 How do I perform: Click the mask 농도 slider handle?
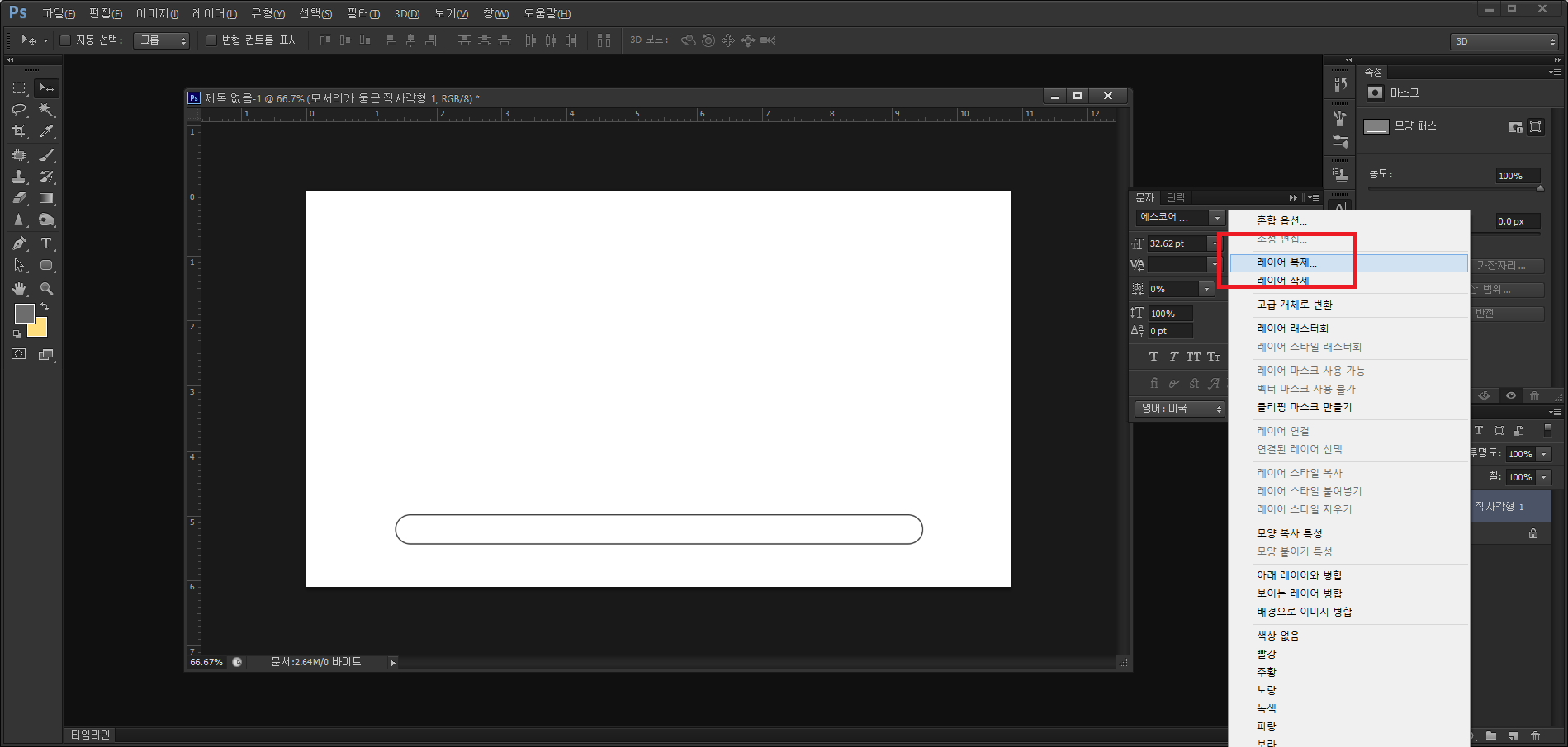coord(1540,189)
